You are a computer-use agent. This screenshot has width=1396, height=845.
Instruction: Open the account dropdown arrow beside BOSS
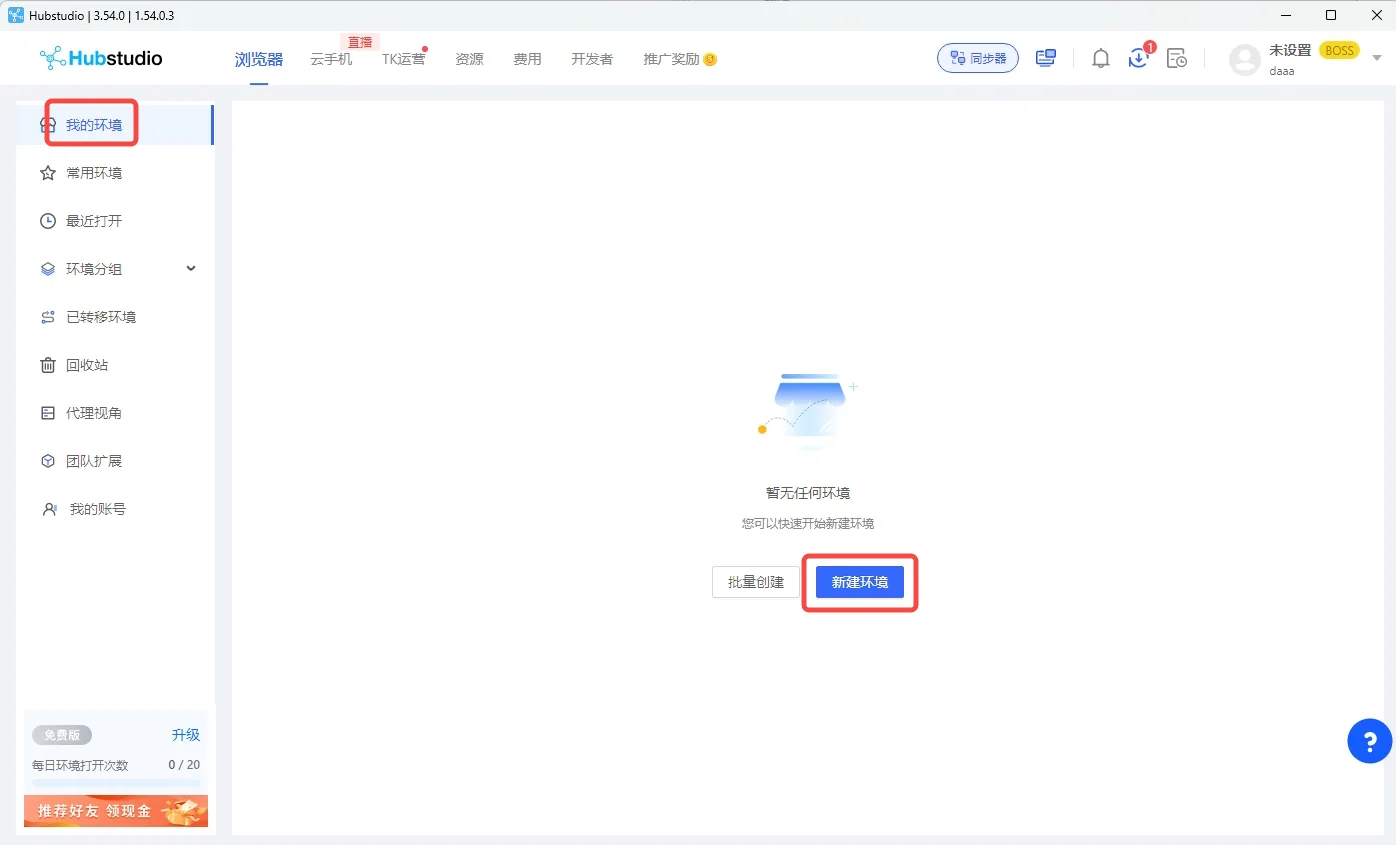click(1376, 57)
